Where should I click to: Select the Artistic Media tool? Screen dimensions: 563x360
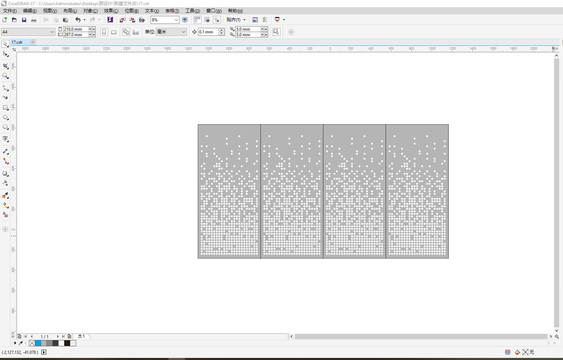[x=5, y=97]
